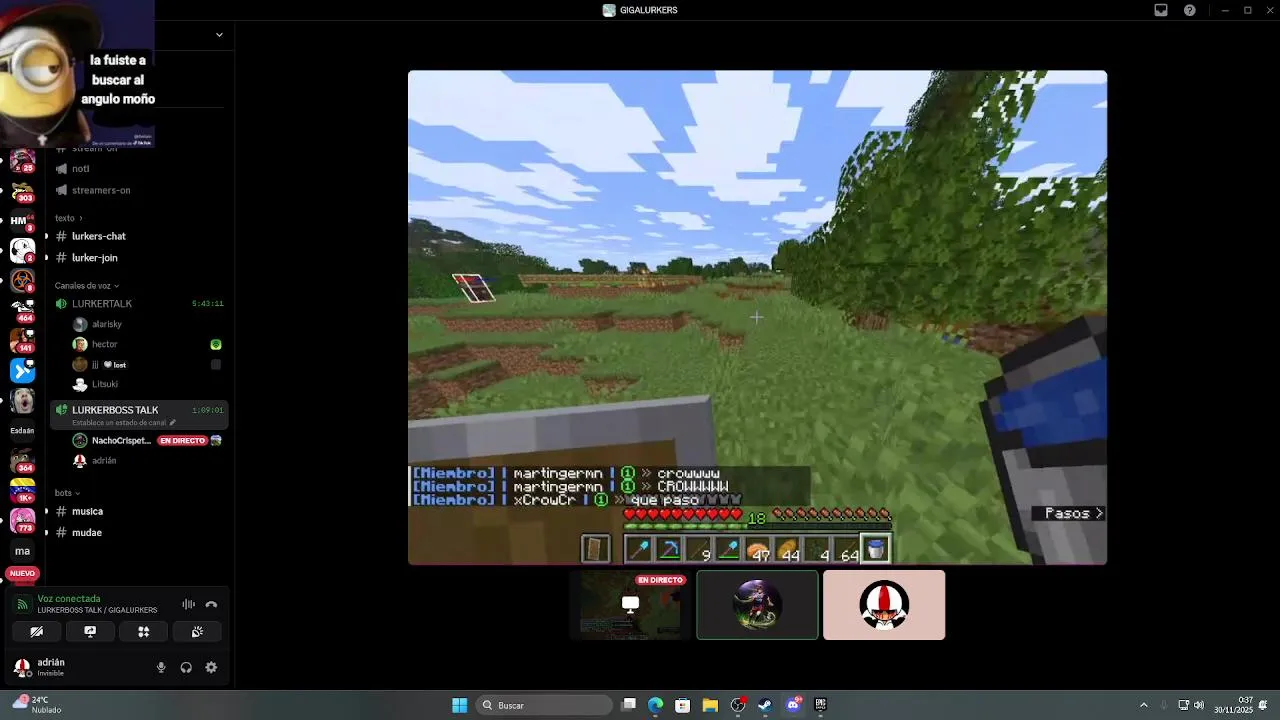Viewport: 1280px width, 720px height.
Task: Open the Discord help question mark icon
Action: (x=1190, y=10)
